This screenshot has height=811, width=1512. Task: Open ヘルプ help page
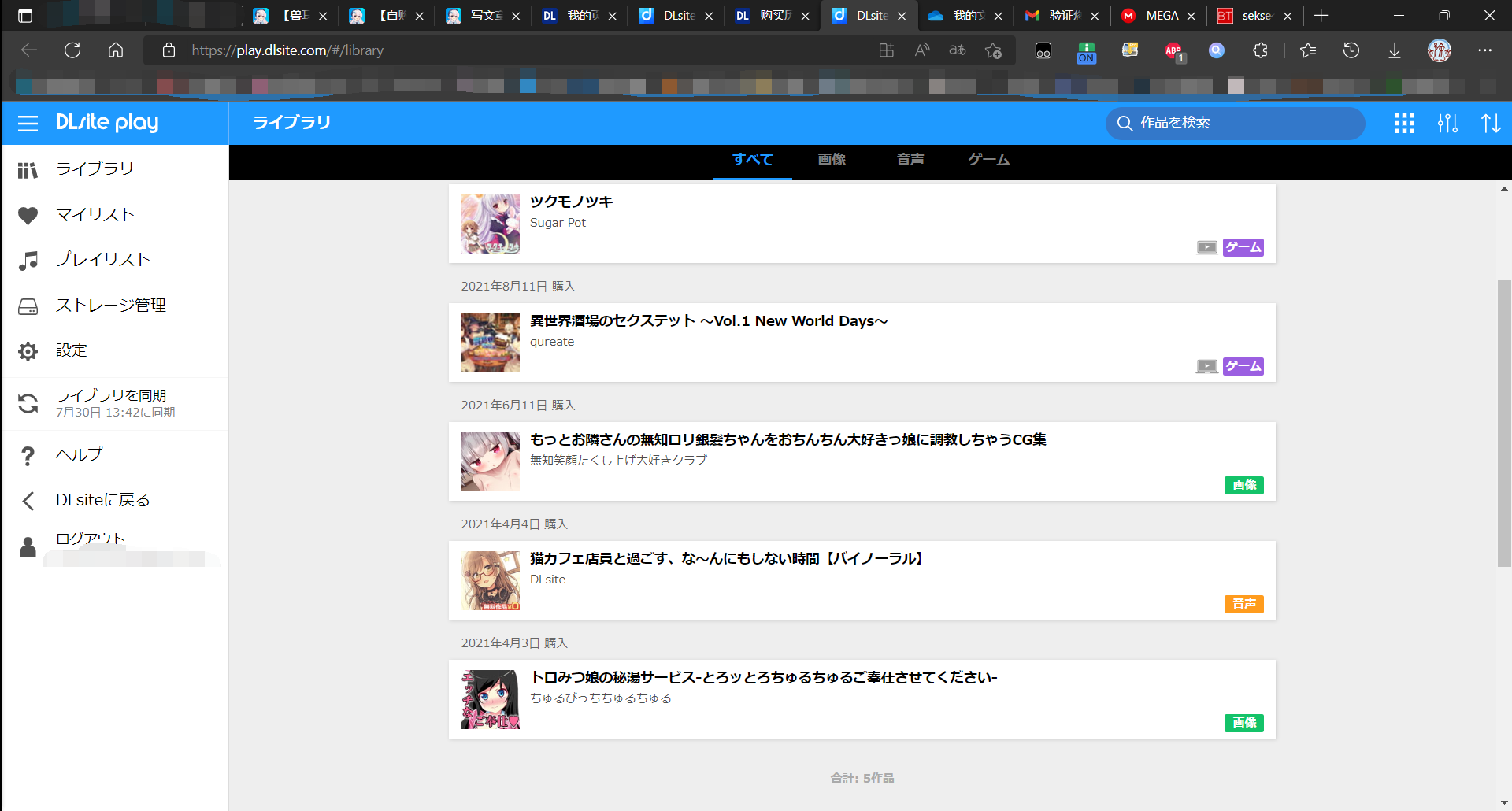pyautogui.click(x=79, y=455)
